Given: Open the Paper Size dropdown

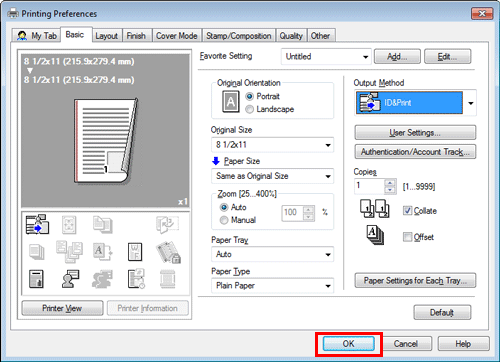Looking at the screenshot, I should point(272,176).
